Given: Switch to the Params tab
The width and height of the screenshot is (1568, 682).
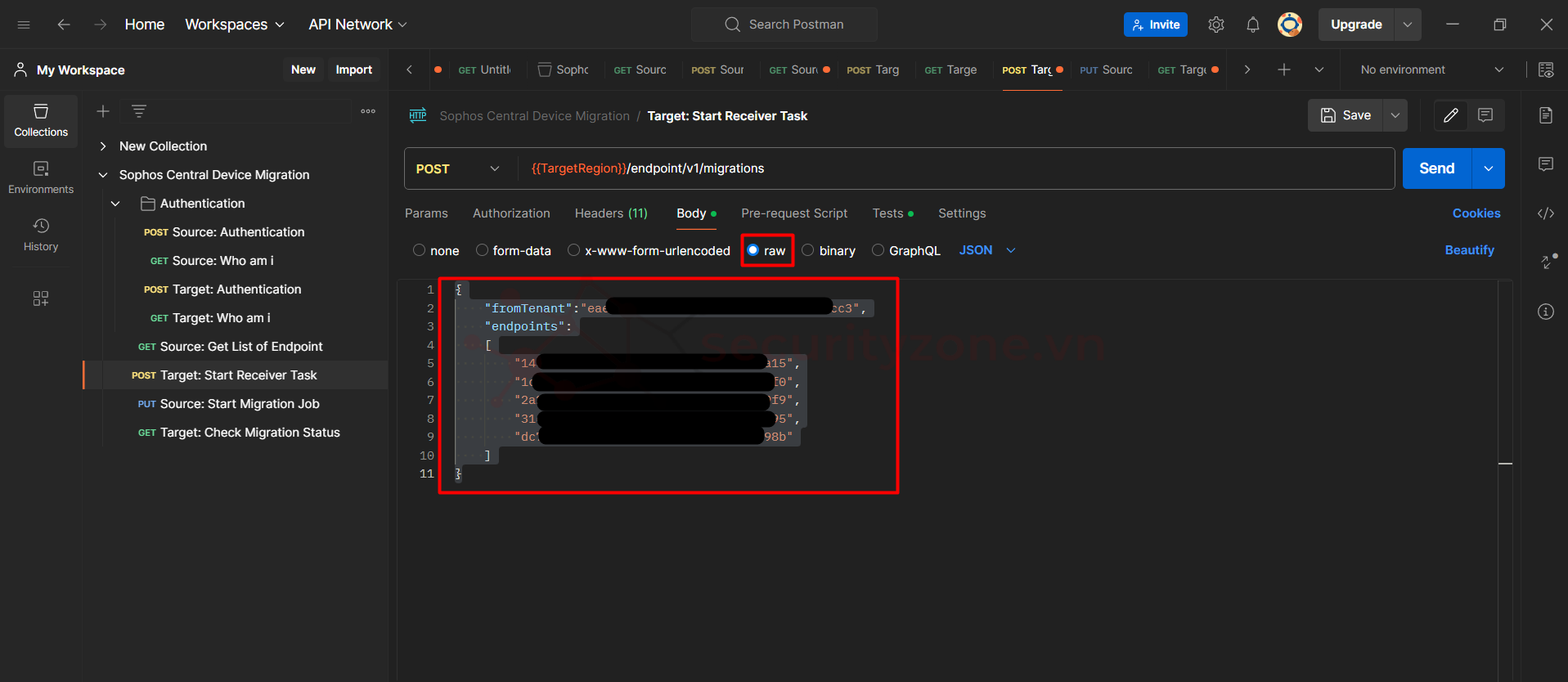Looking at the screenshot, I should [x=426, y=213].
